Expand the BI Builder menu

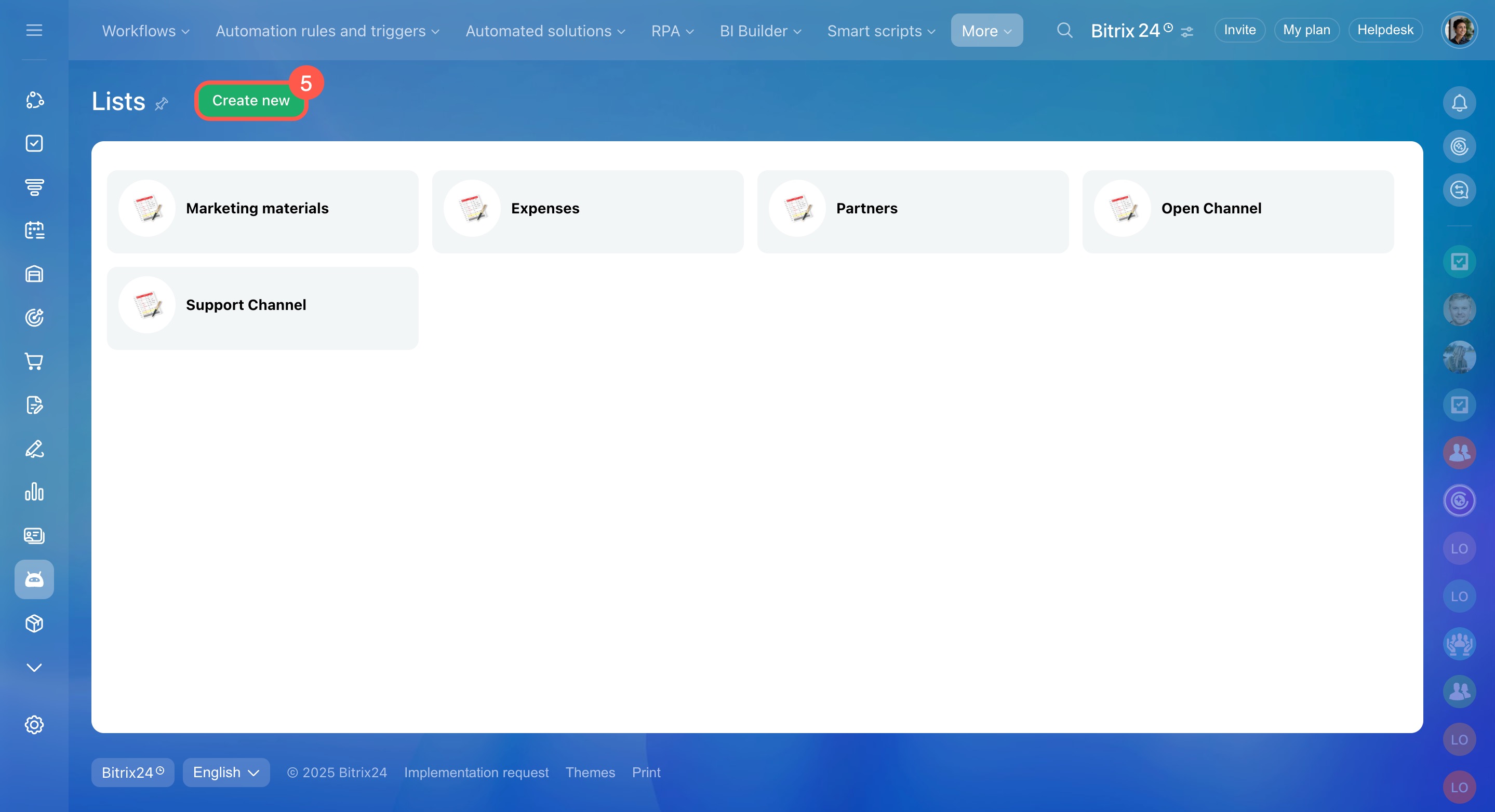pyautogui.click(x=760, y=31)
